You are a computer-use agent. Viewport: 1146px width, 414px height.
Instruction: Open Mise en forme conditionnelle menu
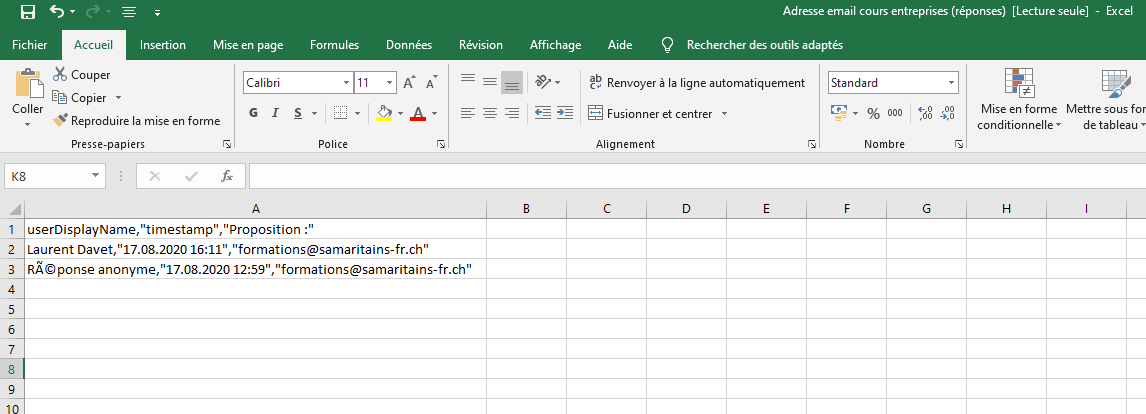1018,99
